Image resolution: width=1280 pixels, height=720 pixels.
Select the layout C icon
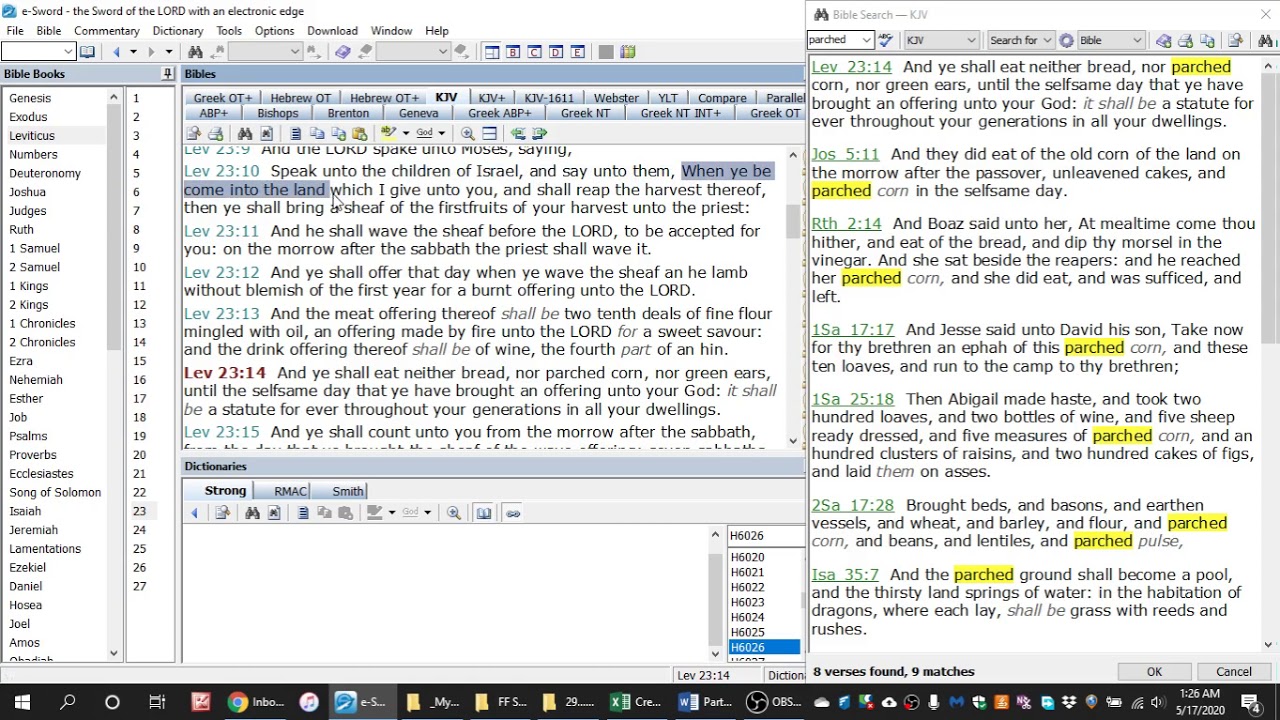(534, 52)
